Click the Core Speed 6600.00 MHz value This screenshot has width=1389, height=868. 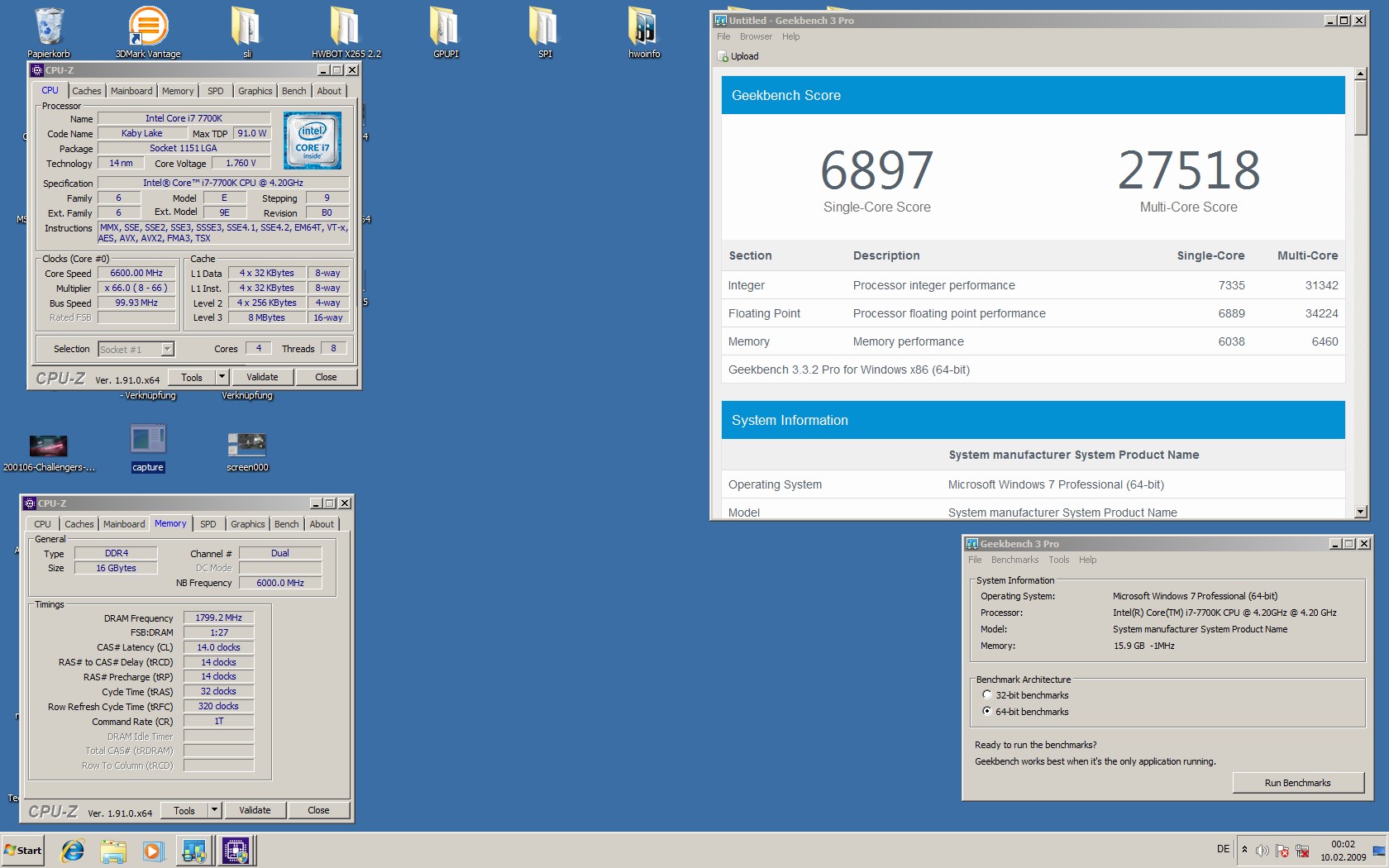tap(136, 273)
